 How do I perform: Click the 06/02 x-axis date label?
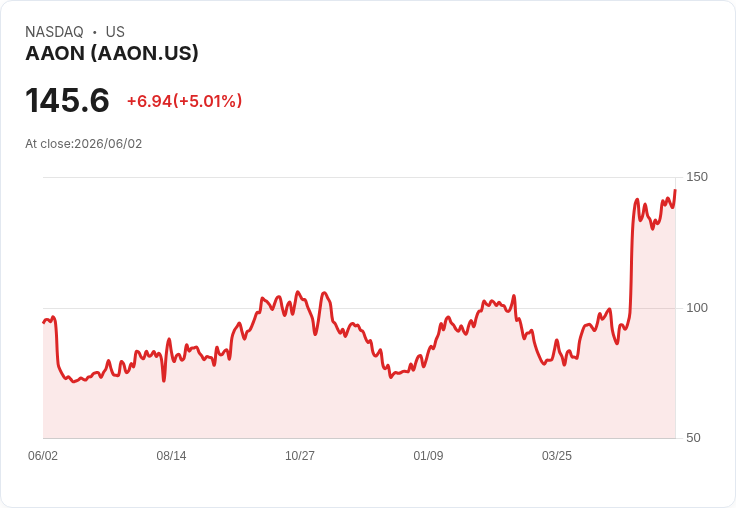click(43, 455)
